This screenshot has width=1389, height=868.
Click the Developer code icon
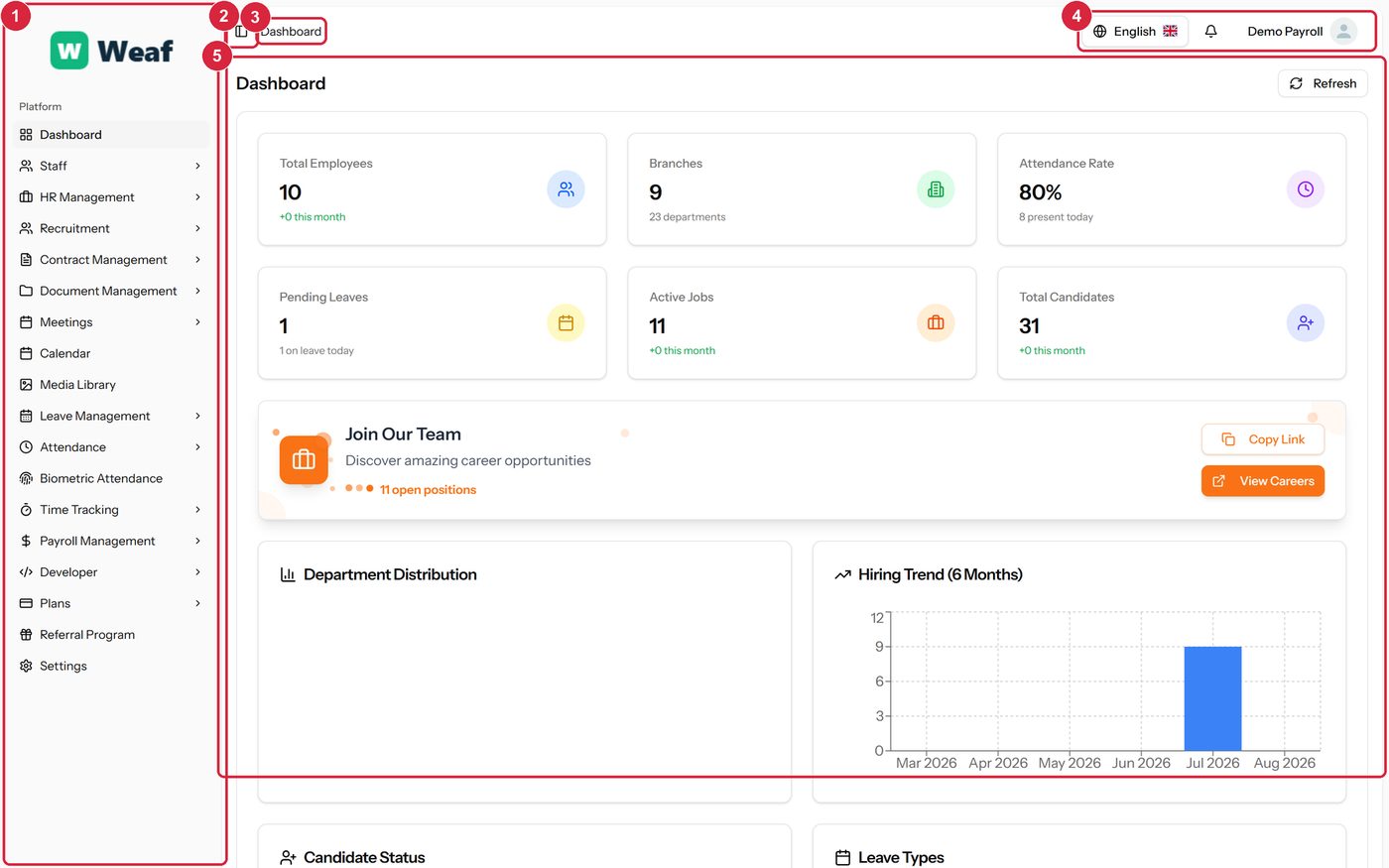coord(26,572)
